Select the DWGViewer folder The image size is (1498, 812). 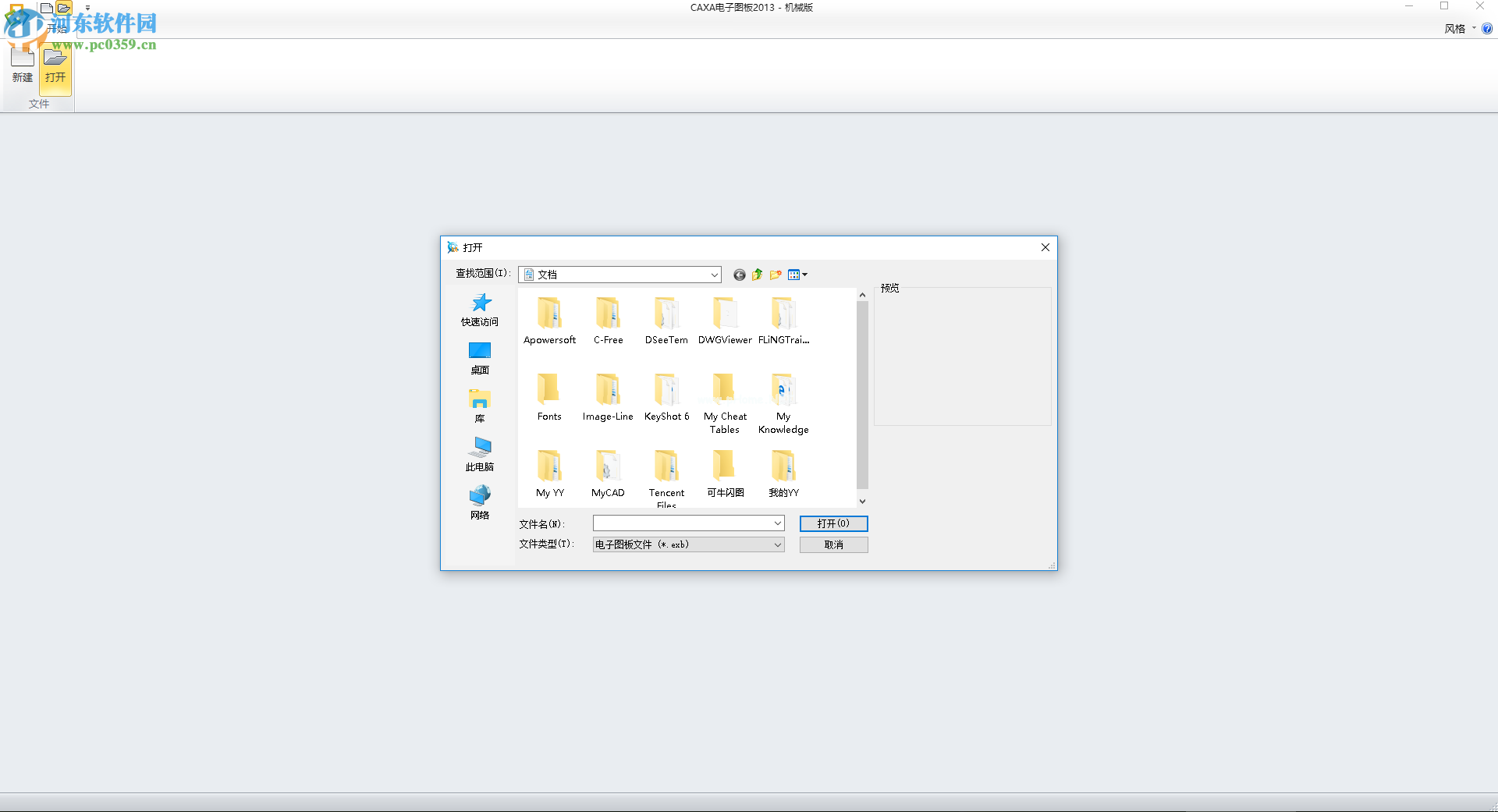point(725,321)
